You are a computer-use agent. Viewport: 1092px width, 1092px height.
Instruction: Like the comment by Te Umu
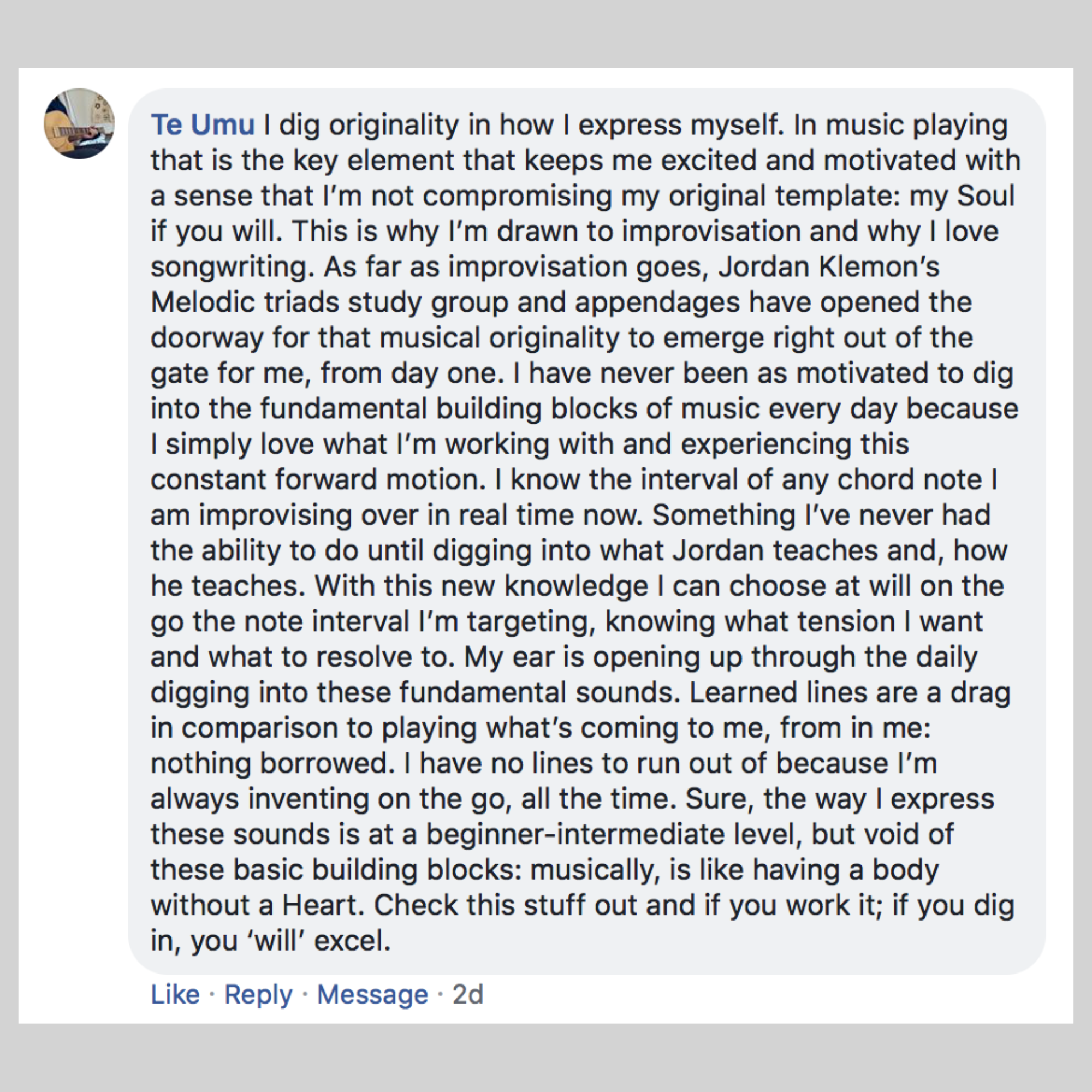(175, 994)
